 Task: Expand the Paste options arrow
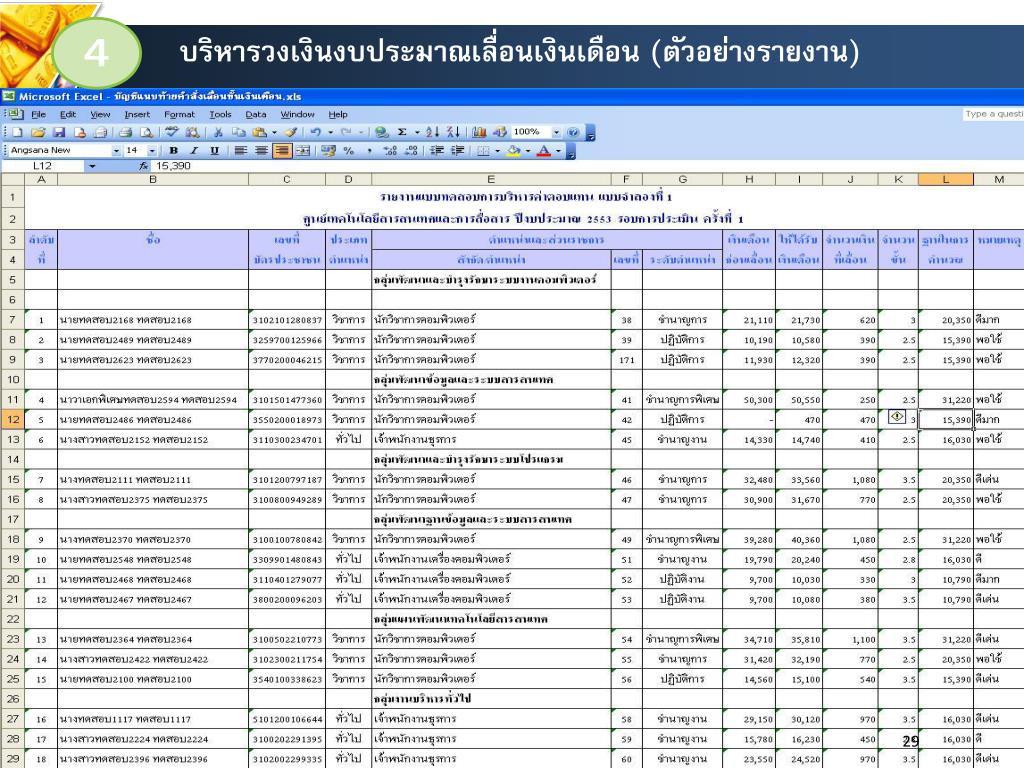pyautogui.click(x=275, y=133)
